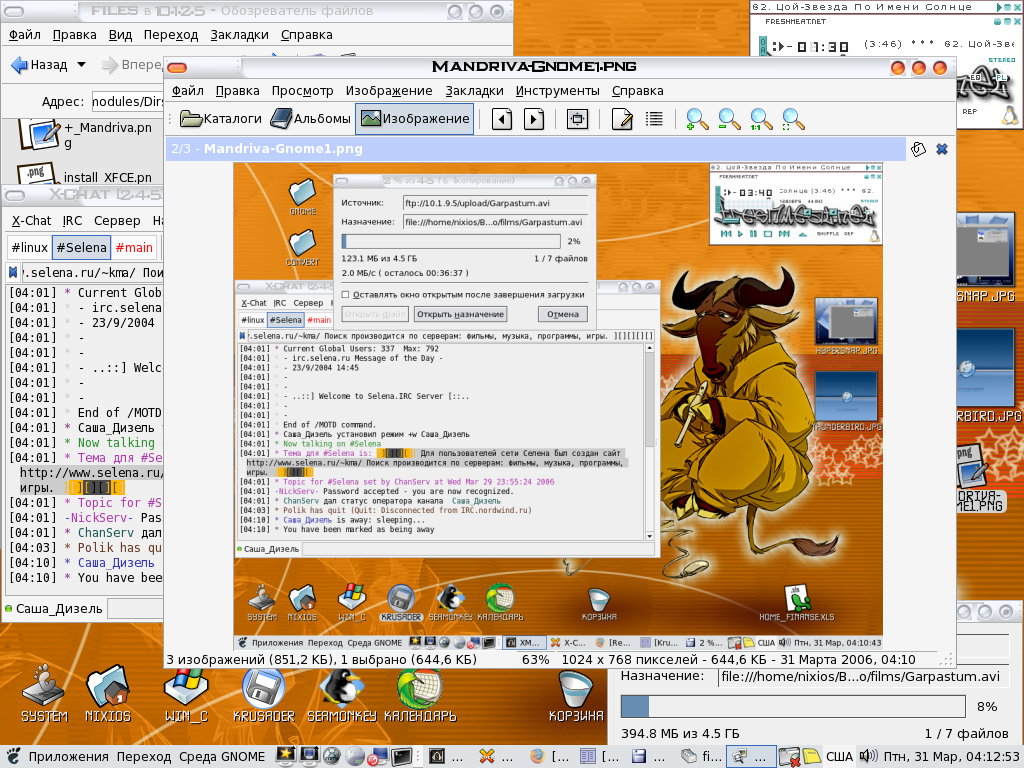The height and width of the screenshot is (768, 1024).
Task: Click the icon left of the blue X in Mandriva-Gnome1.png header
Action: click(x=918, y=150)
